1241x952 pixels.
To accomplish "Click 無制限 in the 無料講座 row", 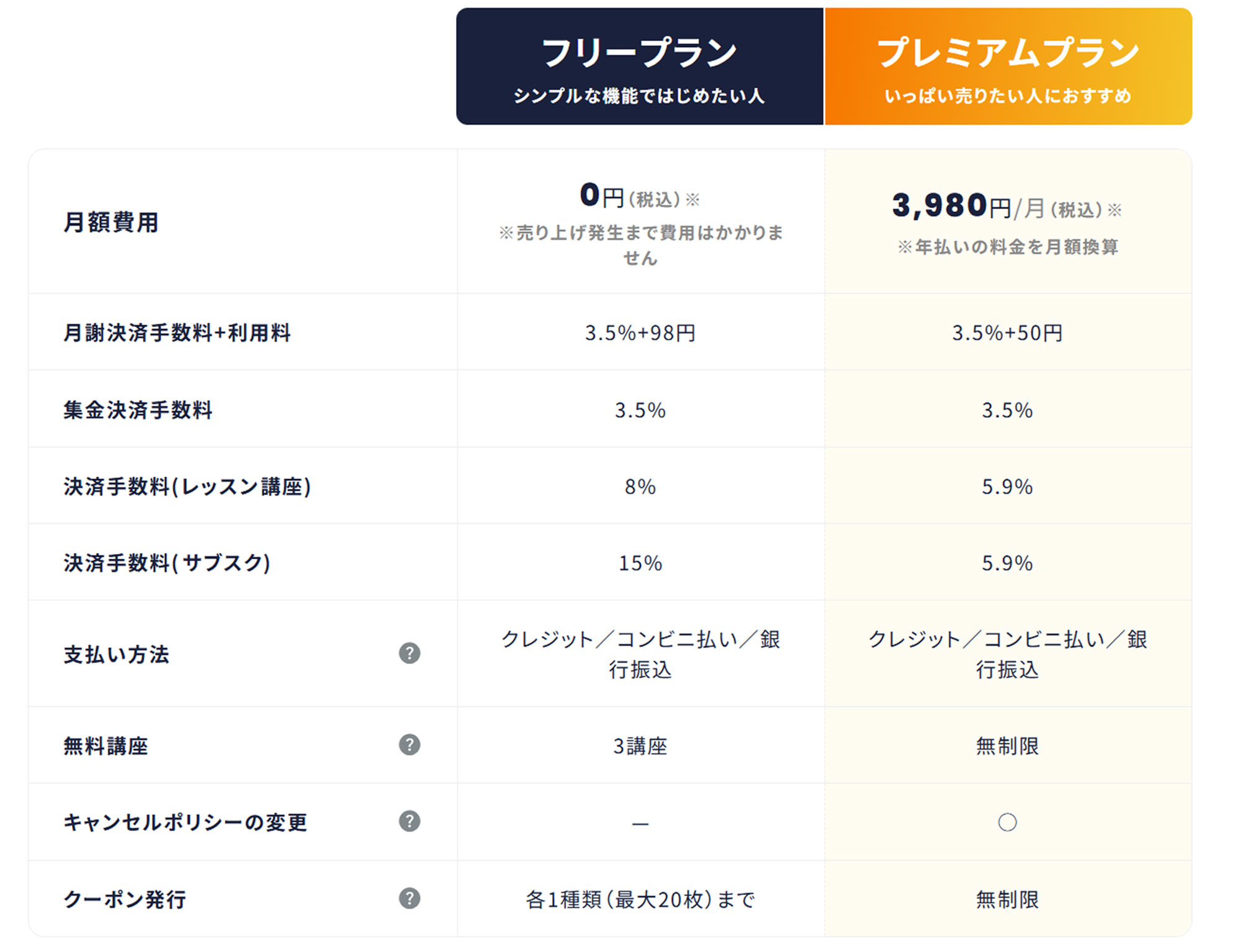I will pos(1007,745).
